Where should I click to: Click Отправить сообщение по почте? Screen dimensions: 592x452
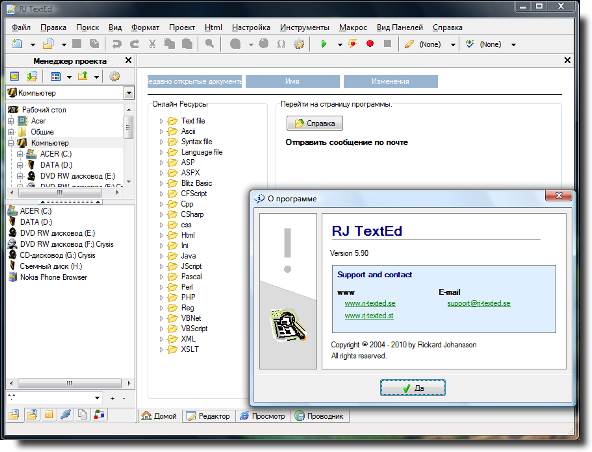coord(347,142)
